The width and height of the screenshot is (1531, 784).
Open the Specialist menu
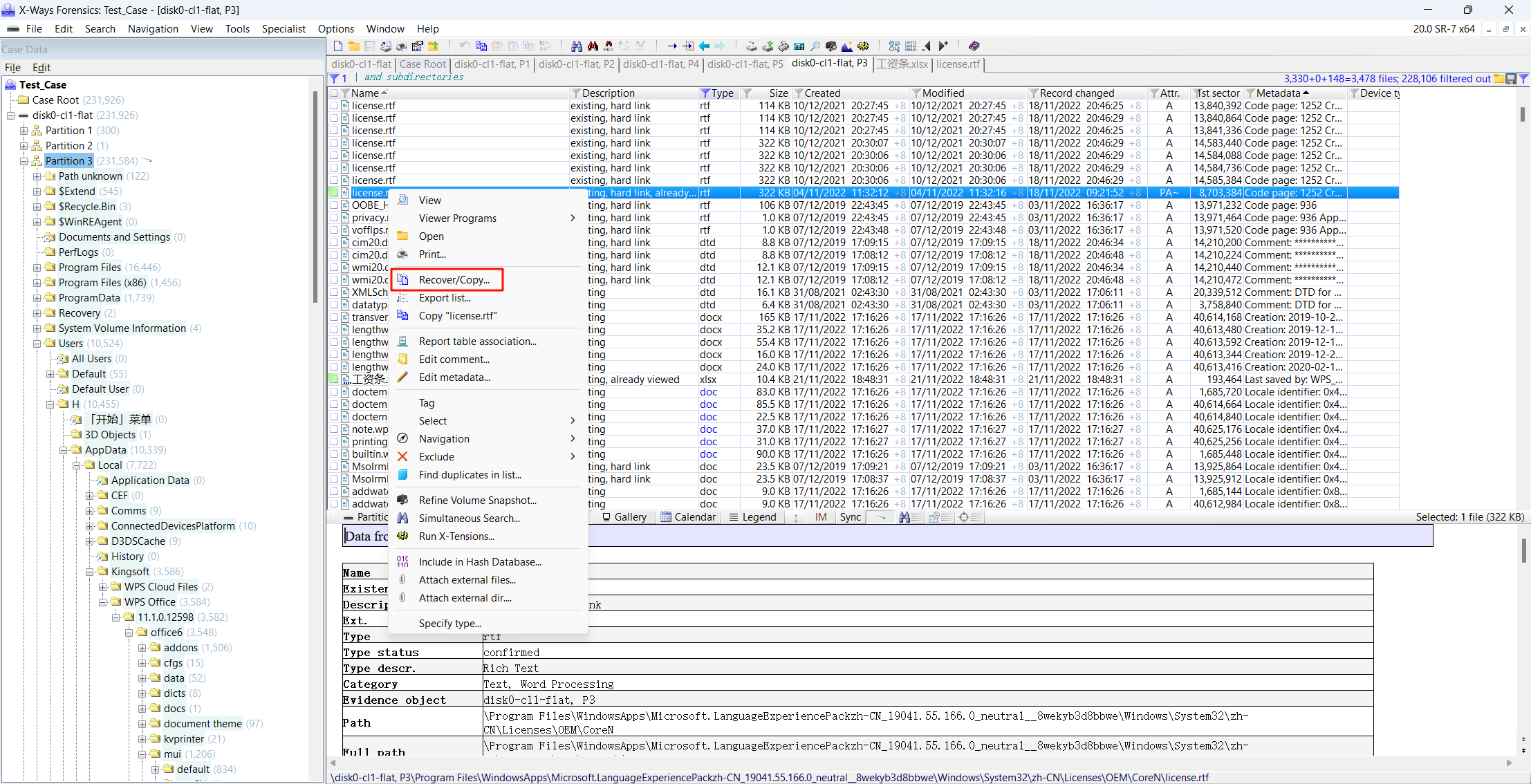tap(284, 29)
